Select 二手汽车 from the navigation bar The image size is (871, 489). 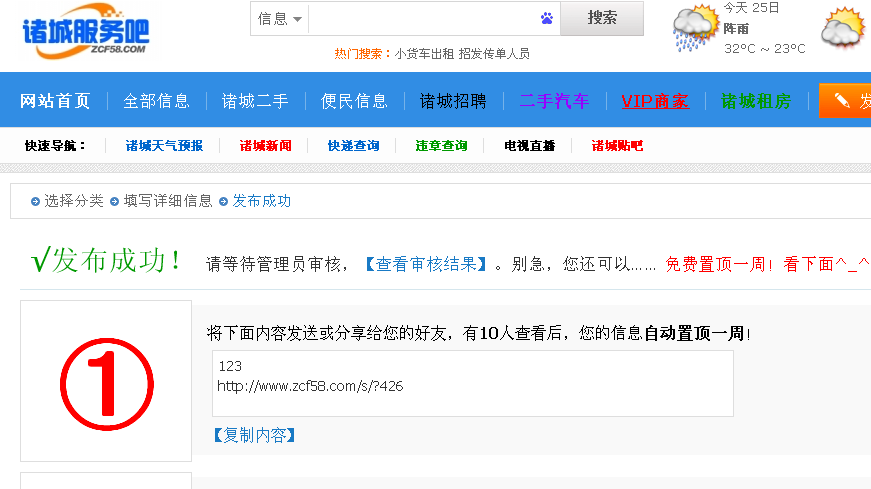(x=554, y=101)
